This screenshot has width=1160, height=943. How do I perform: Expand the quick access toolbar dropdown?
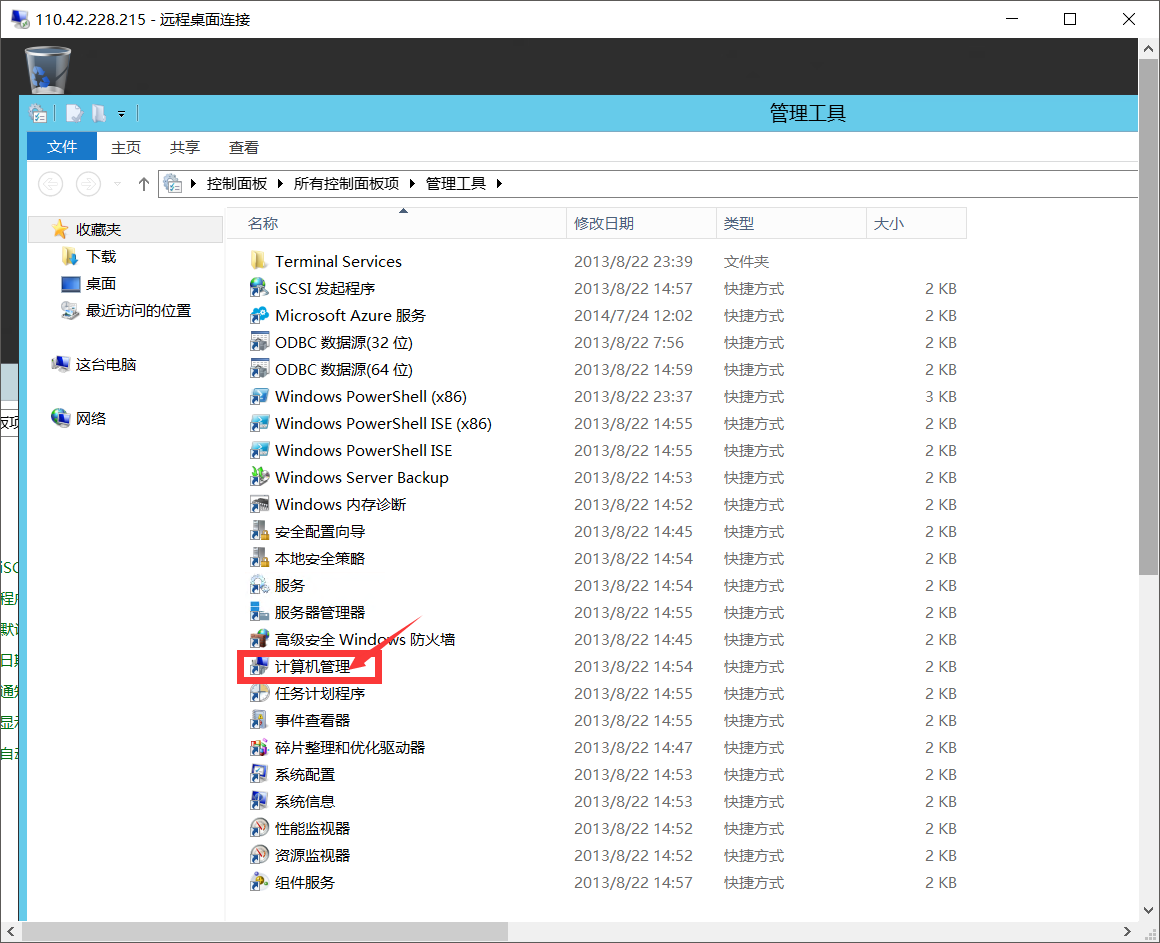pos(122,114)
